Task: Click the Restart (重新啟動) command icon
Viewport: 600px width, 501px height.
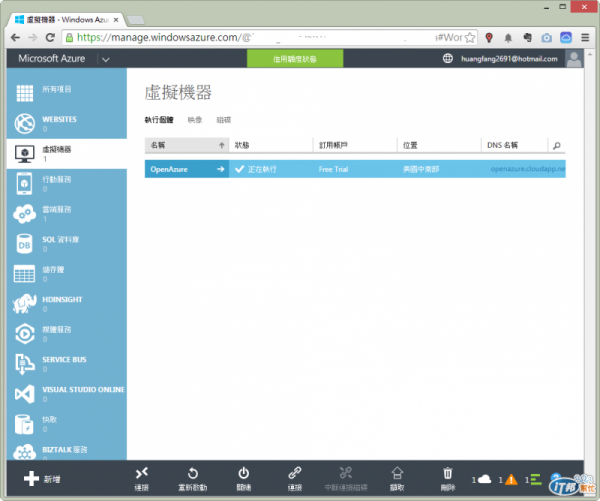Action: tap(192, 473)
